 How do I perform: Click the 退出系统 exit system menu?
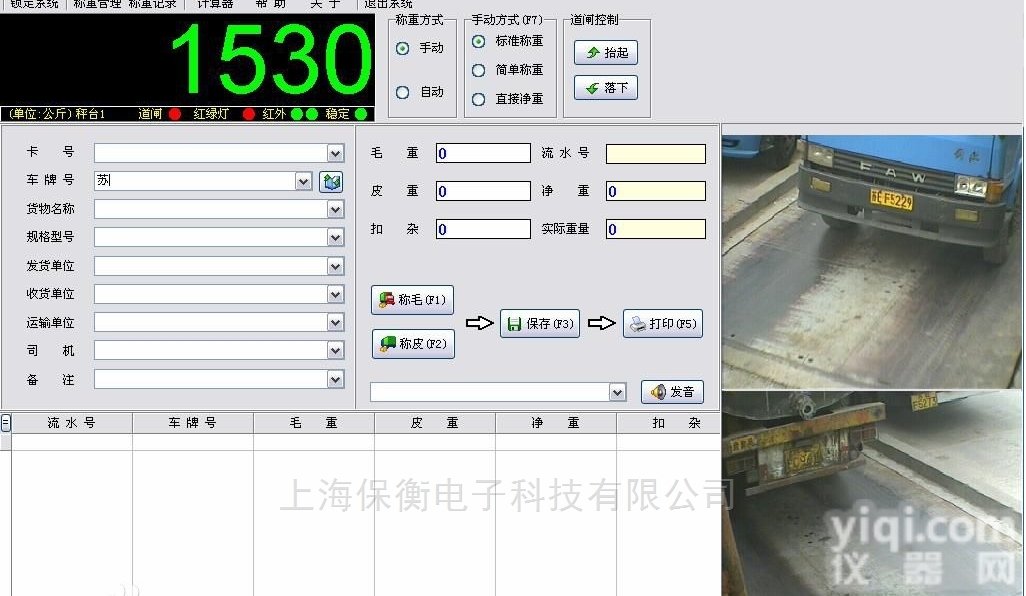pos(388,4)
